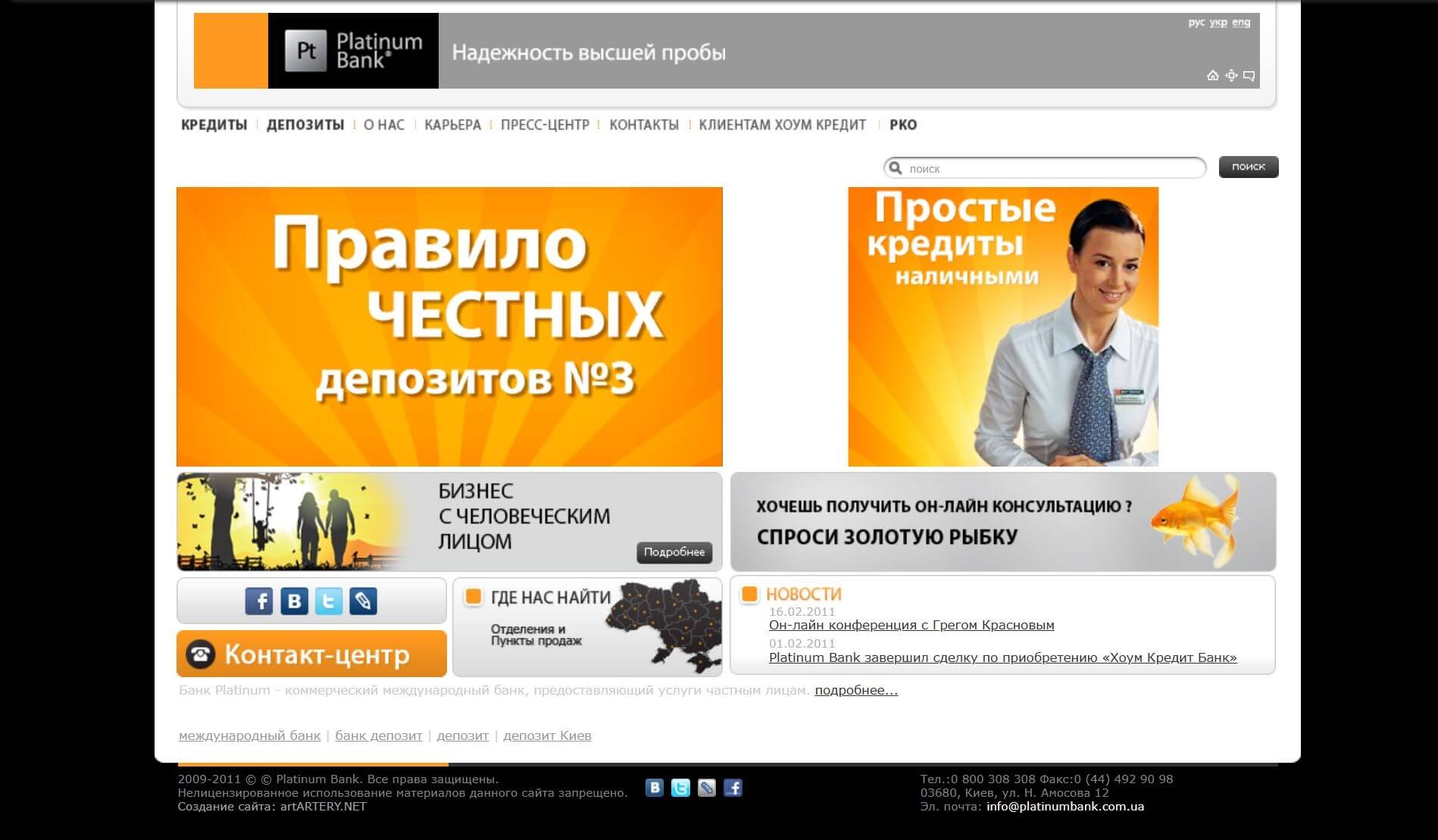Switch language to eng
The width and height of the screenshot is (1438, 840).
[1241, 23]
